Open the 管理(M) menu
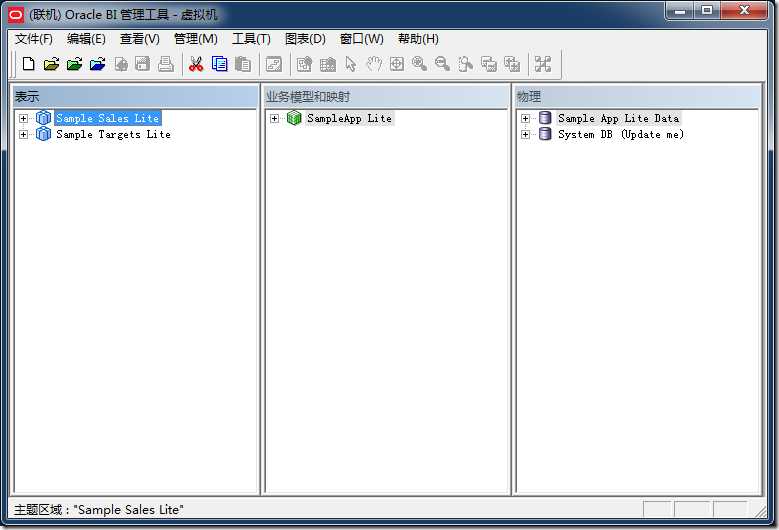The image size is (779, 530). tap(196, 39)
